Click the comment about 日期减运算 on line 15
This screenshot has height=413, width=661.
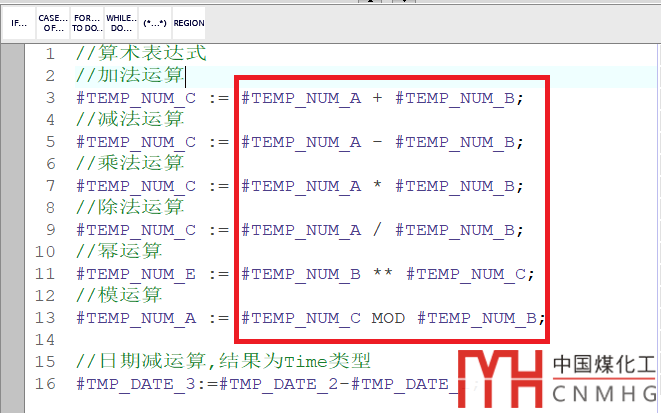click(223, 361)
